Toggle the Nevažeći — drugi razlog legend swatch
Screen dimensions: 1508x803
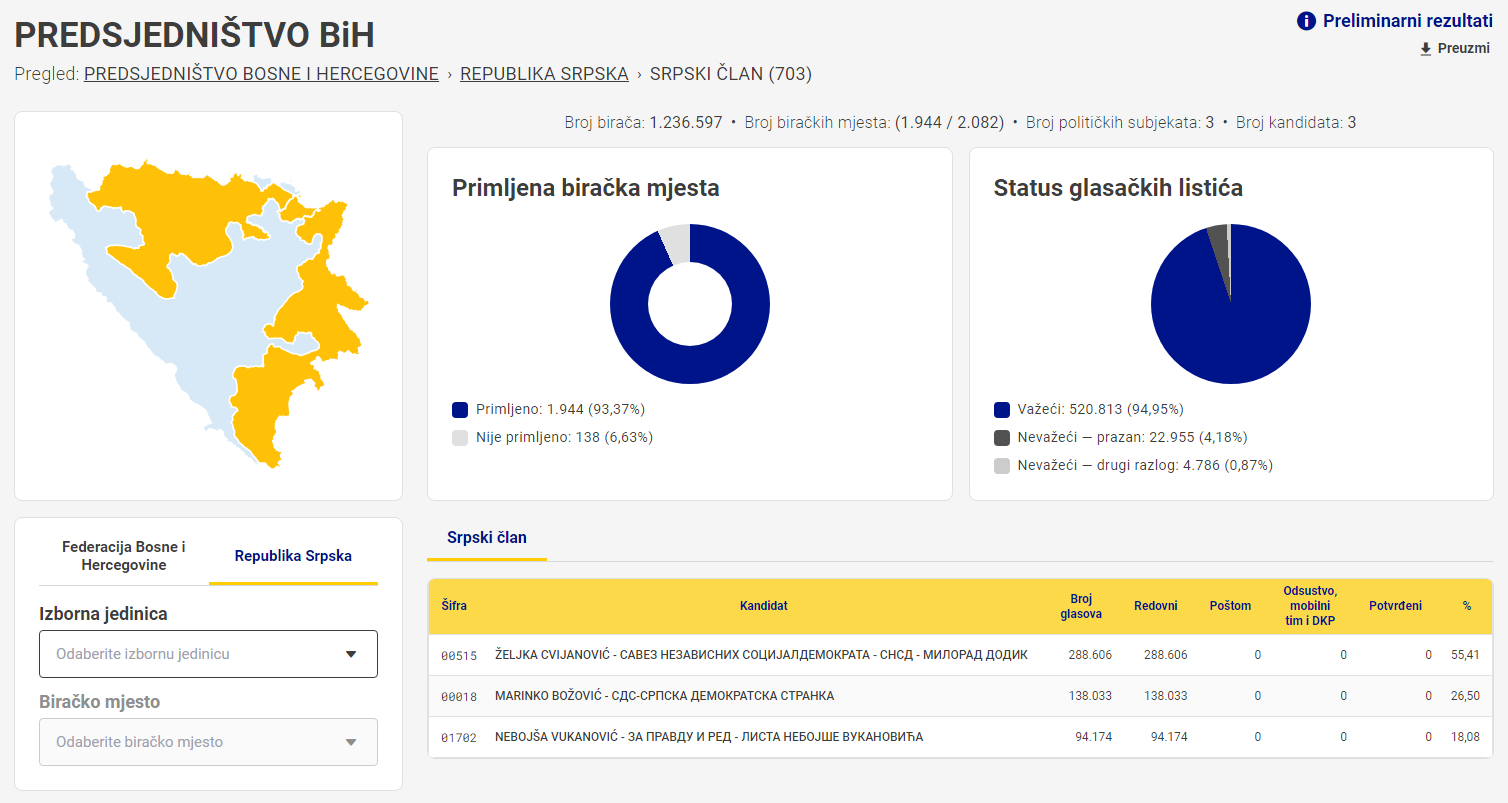(1002, 465)
